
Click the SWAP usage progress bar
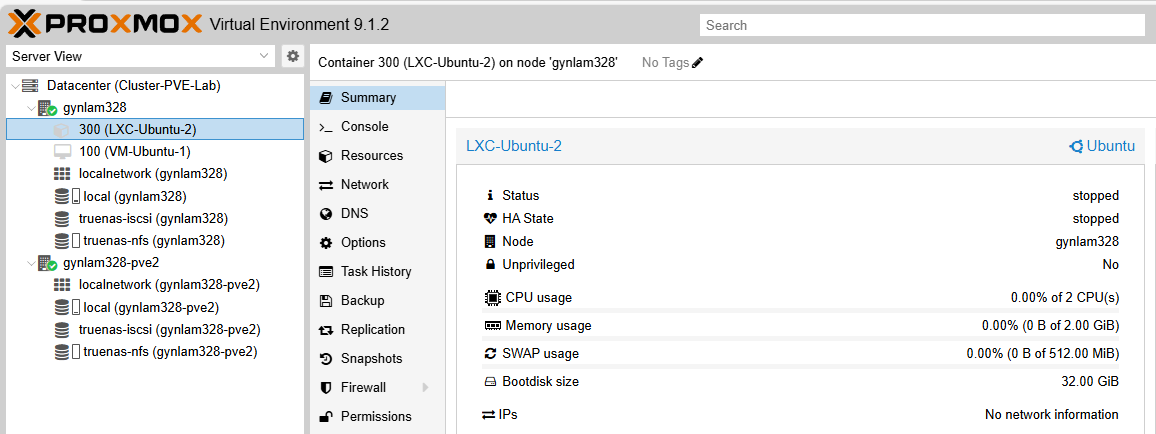pyautogui.click(x=801, y=366)
